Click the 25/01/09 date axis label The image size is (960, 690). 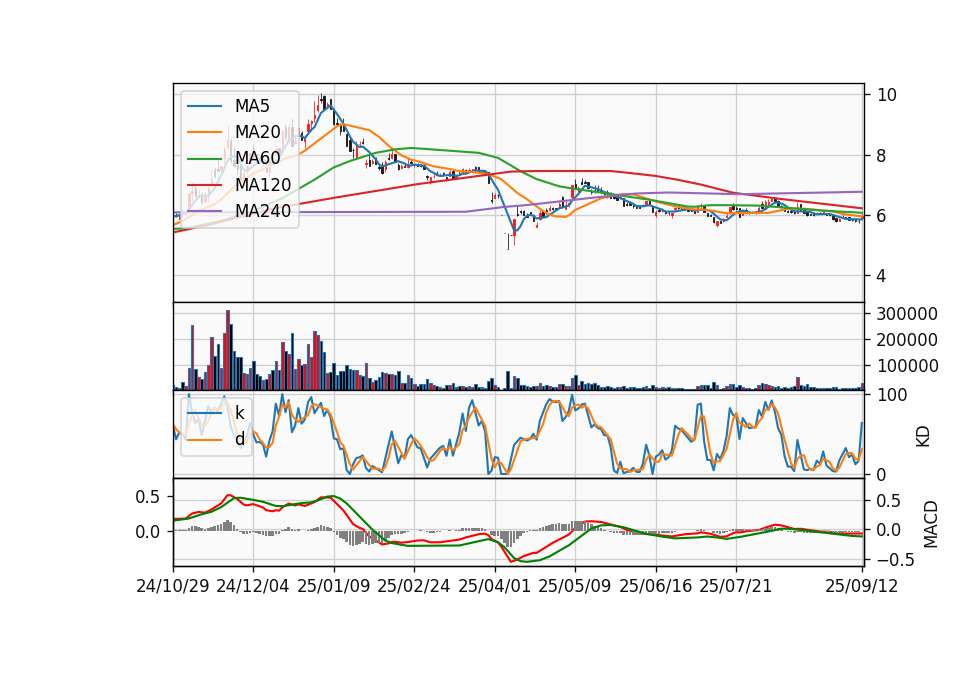(334, 586)
